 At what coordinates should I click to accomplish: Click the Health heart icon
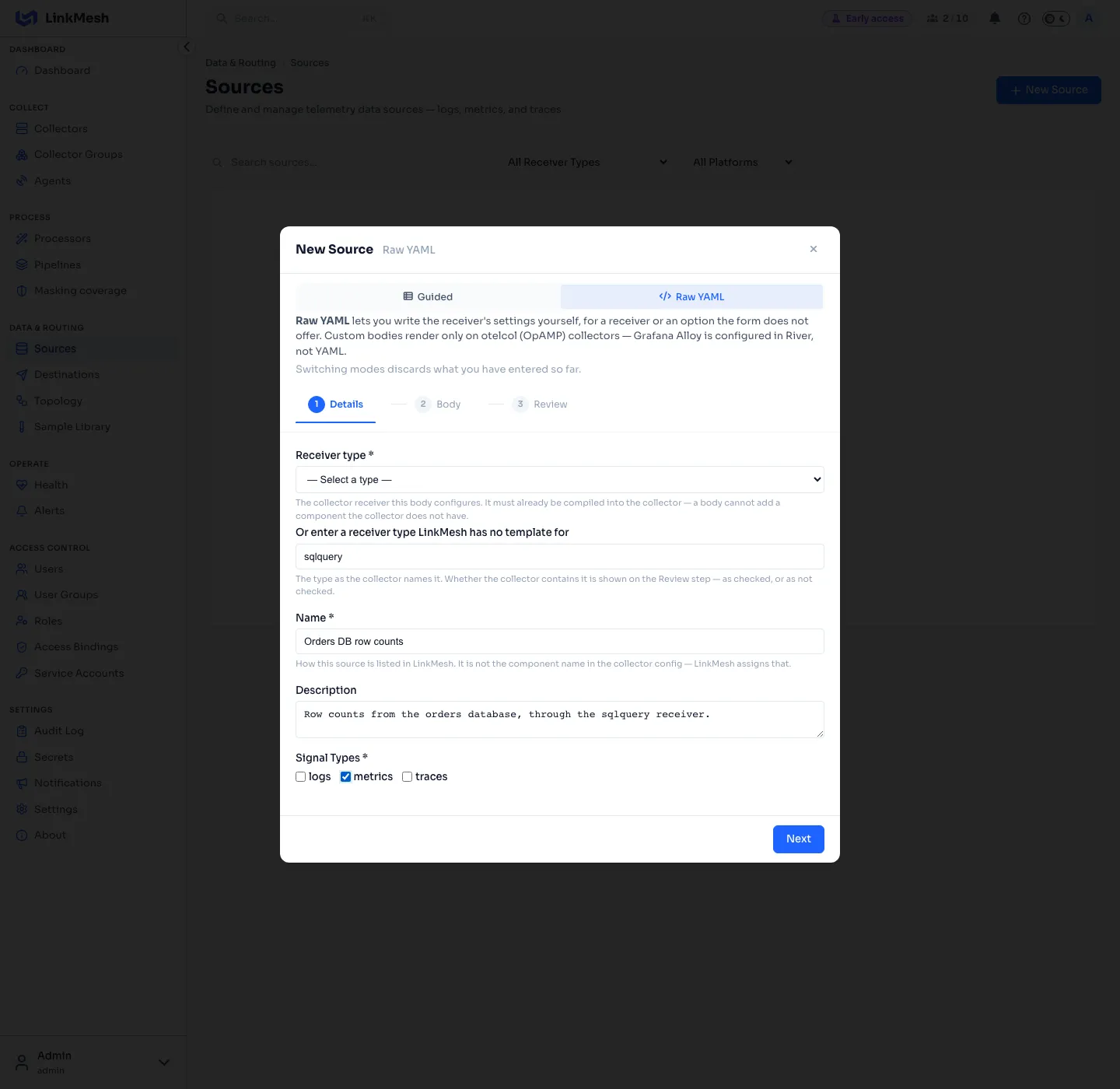point(22,485)
